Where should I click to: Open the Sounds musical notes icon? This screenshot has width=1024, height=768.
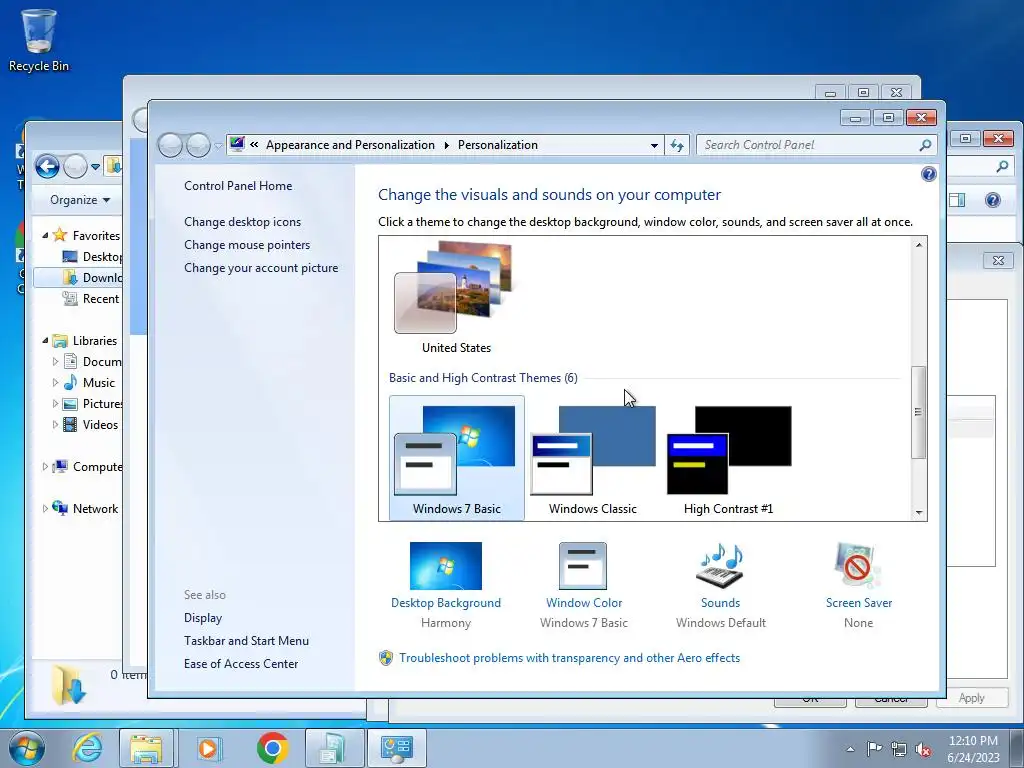[x=720, y=566]
